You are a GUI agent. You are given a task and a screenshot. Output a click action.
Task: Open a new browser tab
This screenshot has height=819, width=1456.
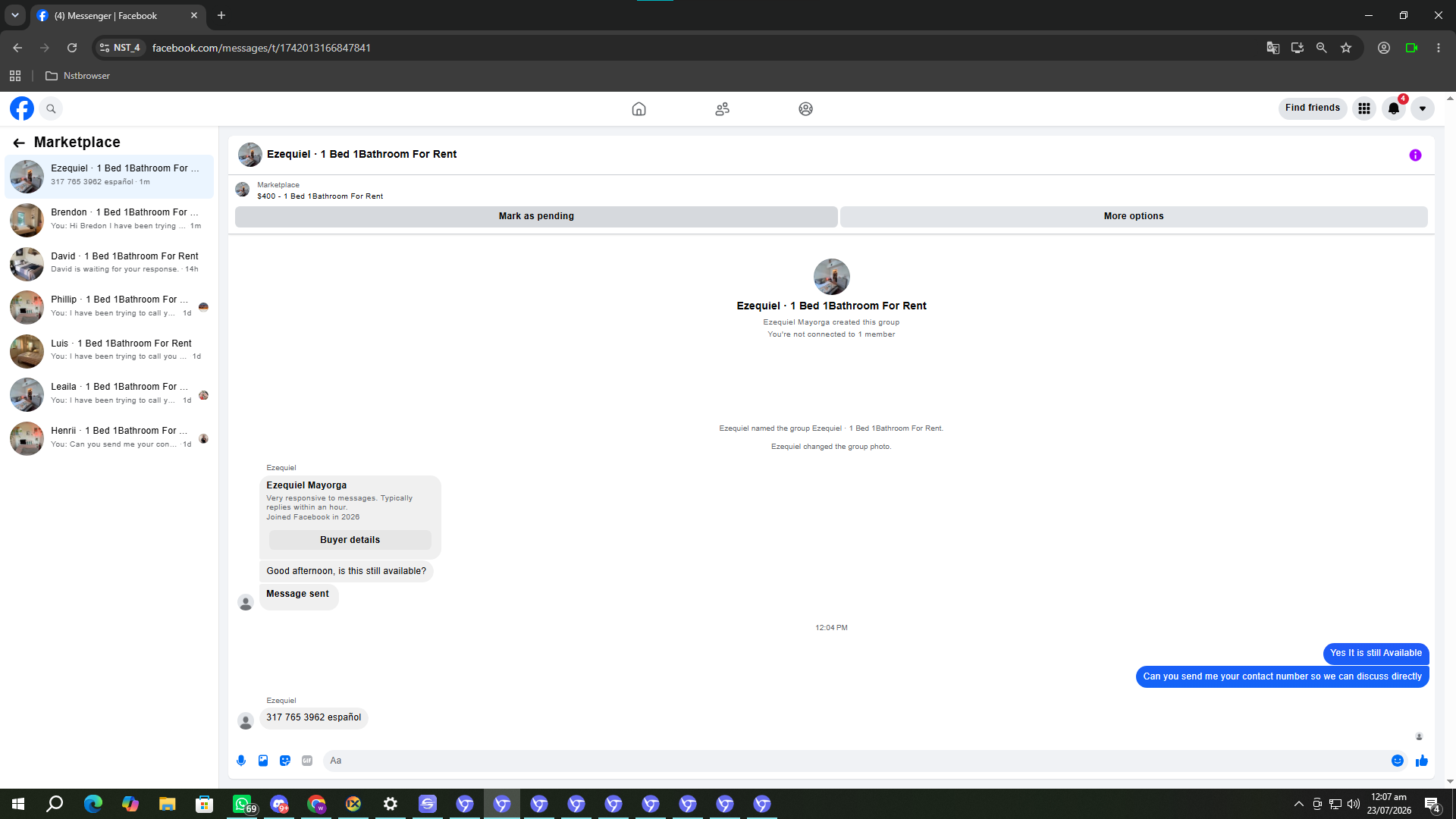(x=221, y=15)
